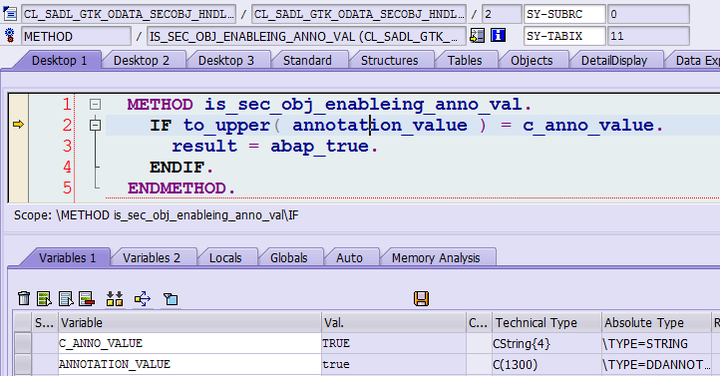Click the CString{4} technical type cell
Screen dimensions: 720x376
pos(546,343)
